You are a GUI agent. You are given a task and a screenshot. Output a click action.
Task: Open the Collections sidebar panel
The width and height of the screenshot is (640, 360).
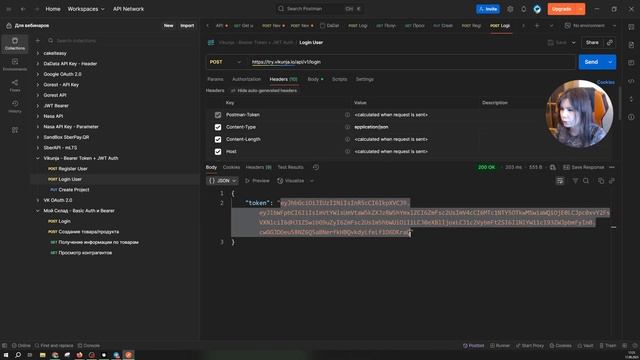pos(15,44)
